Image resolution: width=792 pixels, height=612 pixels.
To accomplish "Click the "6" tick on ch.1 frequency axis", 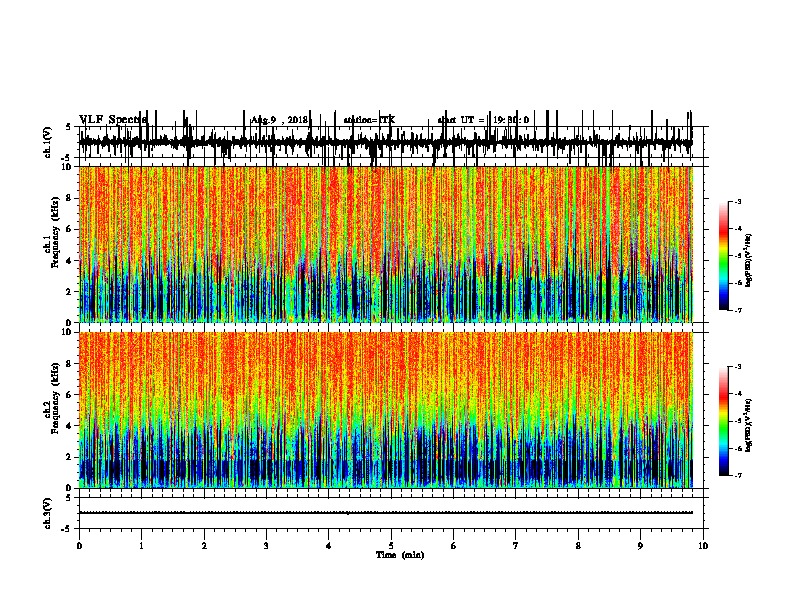I will (70, 229).
